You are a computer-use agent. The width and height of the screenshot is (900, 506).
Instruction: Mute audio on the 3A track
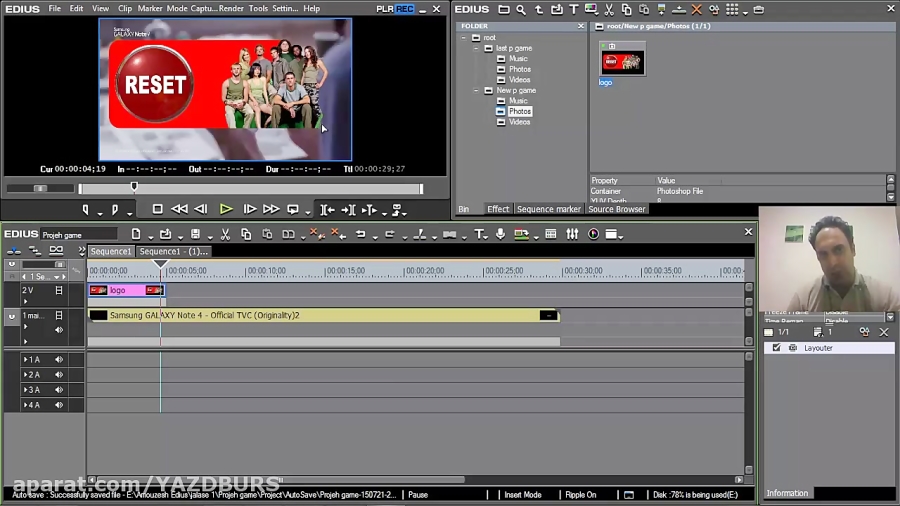pos(59,390)
